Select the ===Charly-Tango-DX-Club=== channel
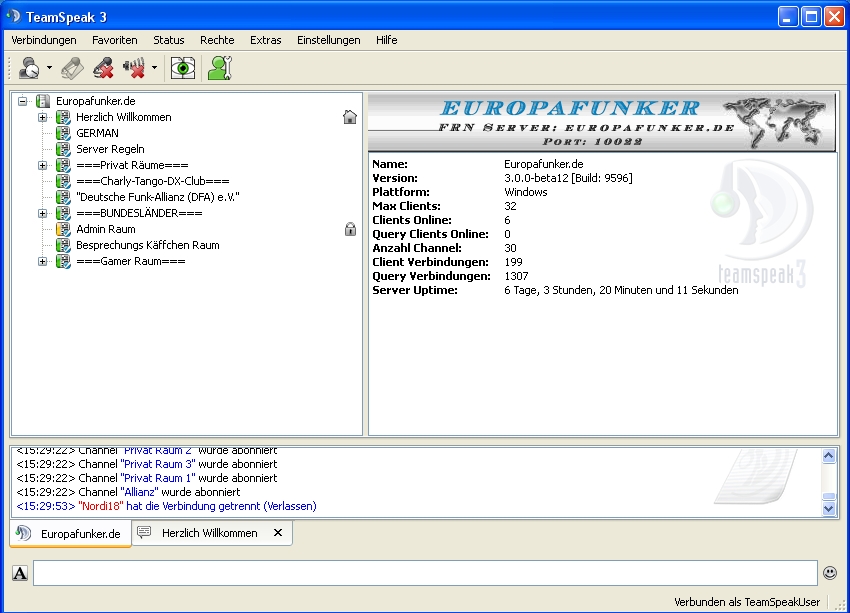The width and height of the screenshot is (850, 613). click(x=153, y=181)
